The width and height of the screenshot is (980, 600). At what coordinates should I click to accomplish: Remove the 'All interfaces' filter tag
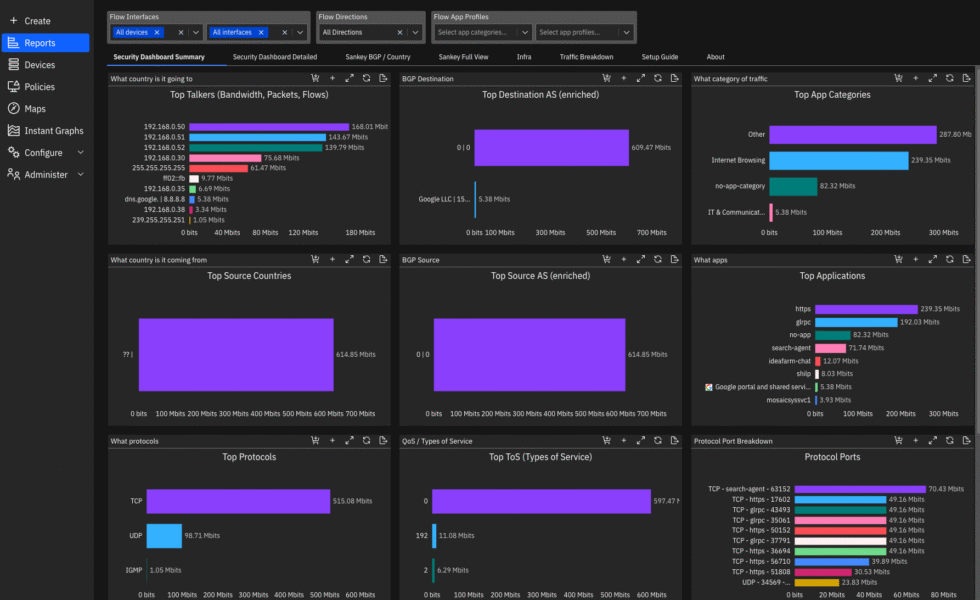[x=260, y=32]
